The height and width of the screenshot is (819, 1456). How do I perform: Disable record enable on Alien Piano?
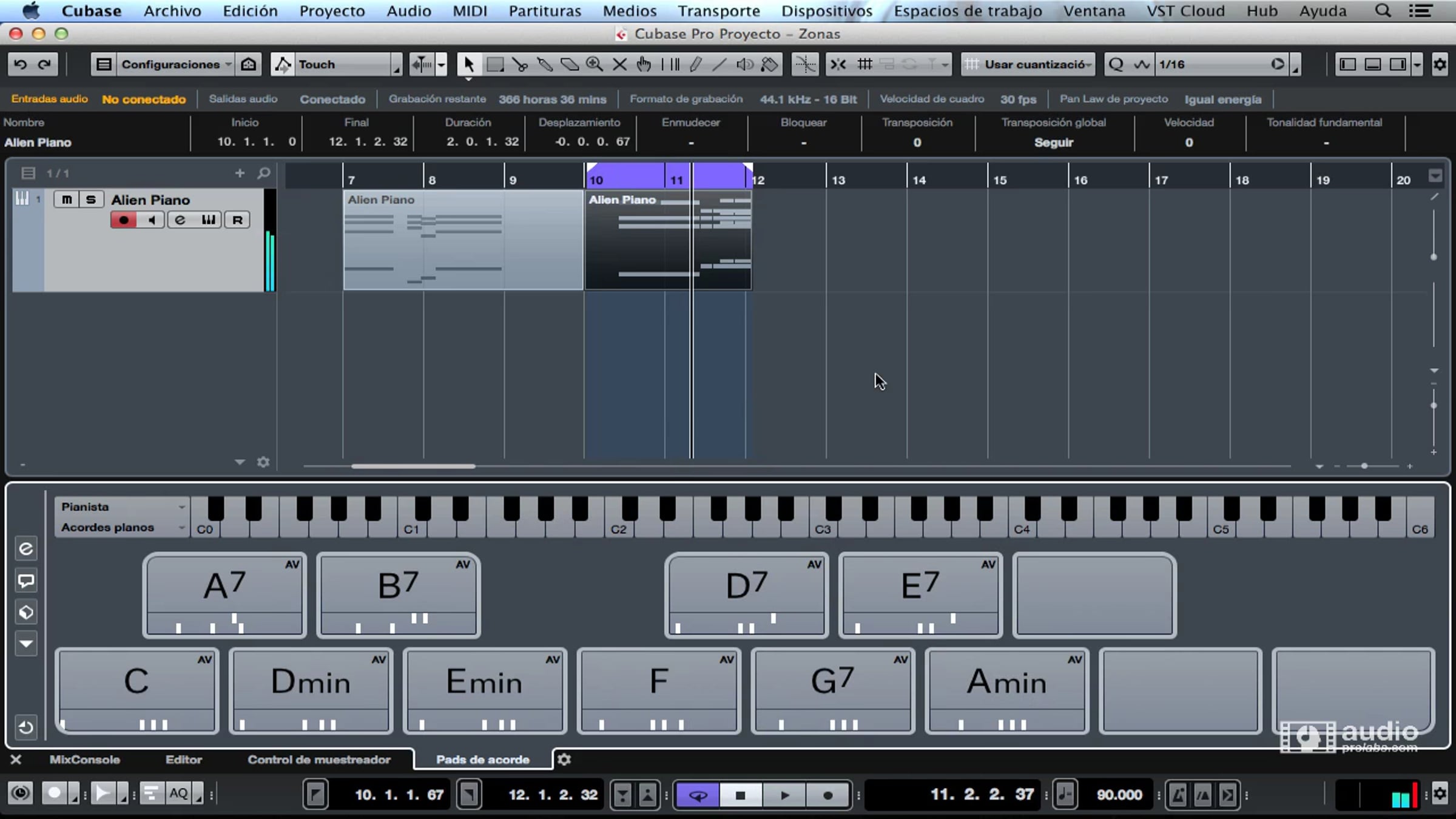coord(124,220)
